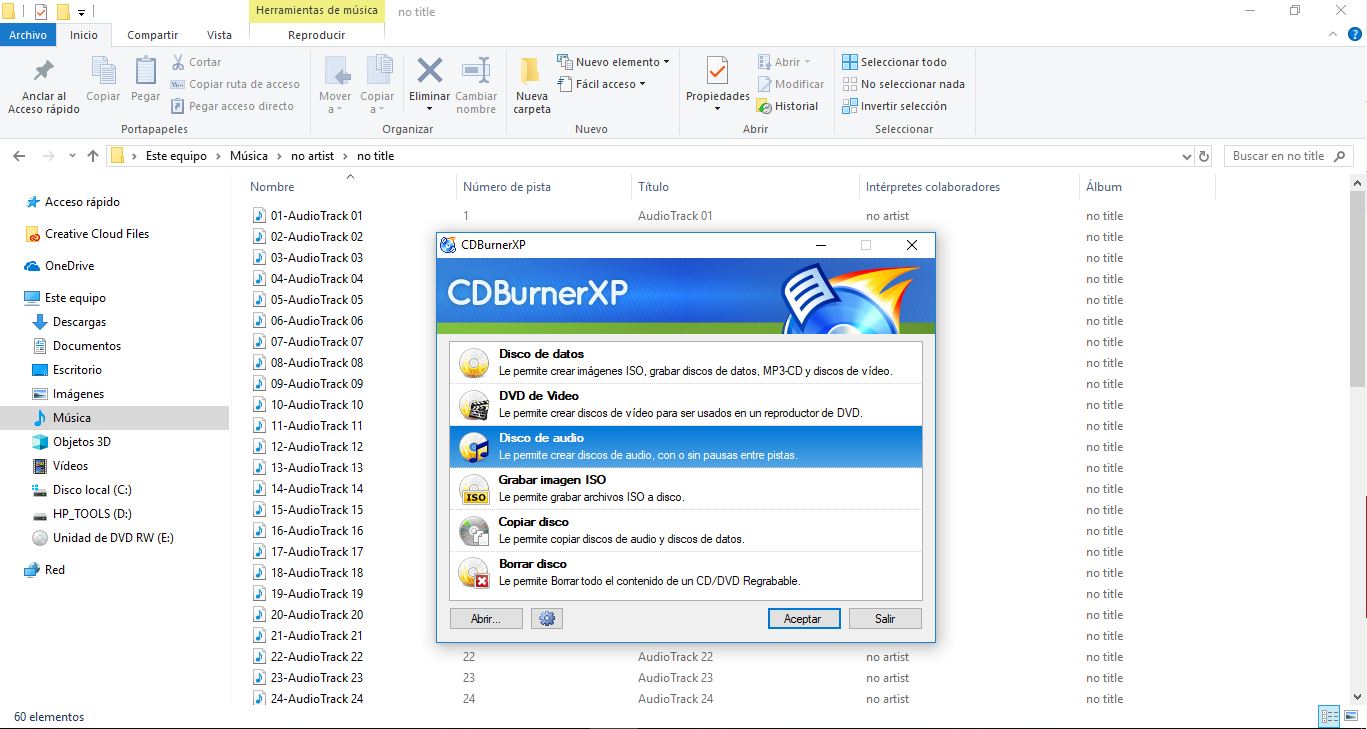Click the Buscar en no title field
1367x729 pixels.
coord(1278,156)
